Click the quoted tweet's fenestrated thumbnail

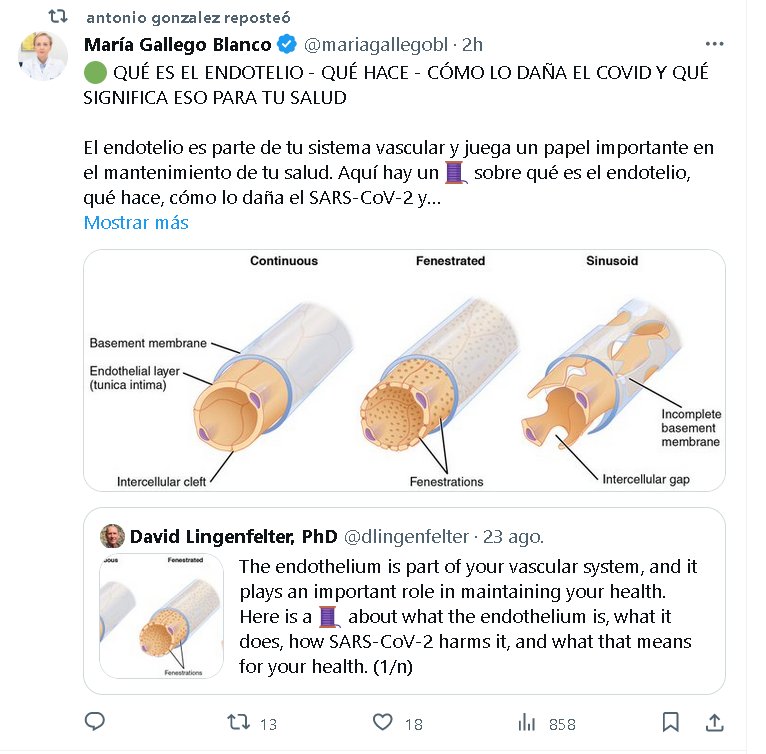[161, 617]
